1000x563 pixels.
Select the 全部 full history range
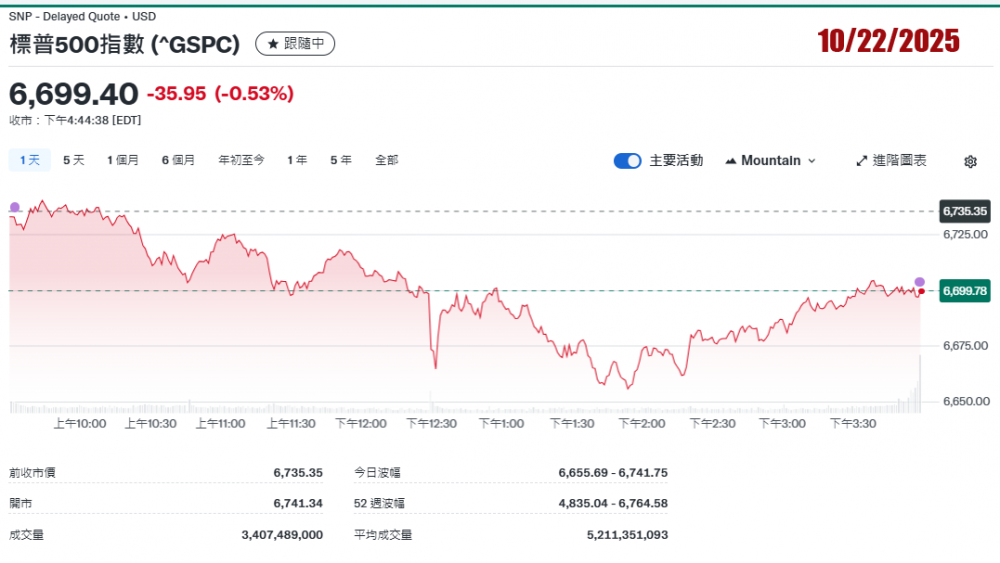387,160
